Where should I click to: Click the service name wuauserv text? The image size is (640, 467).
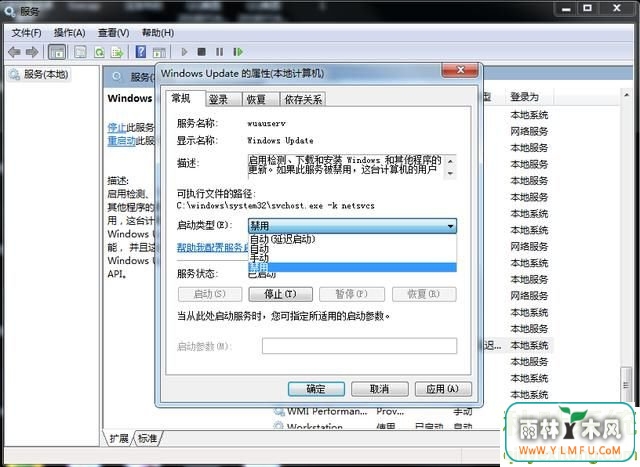[267, 123]
